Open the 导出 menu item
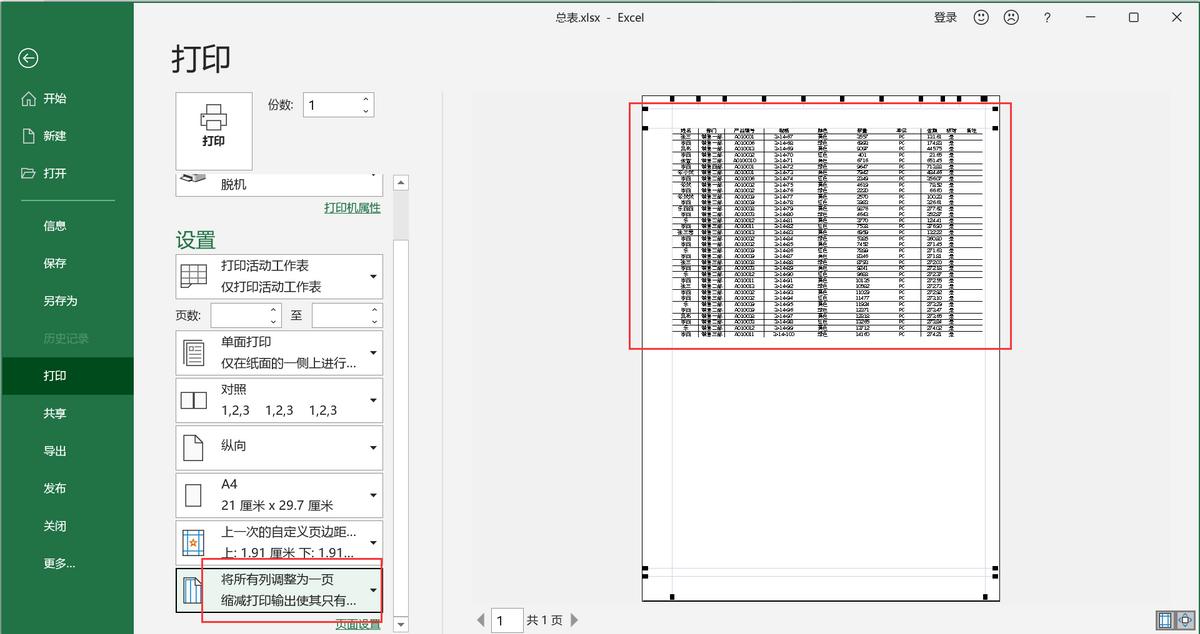 point(55,451)
